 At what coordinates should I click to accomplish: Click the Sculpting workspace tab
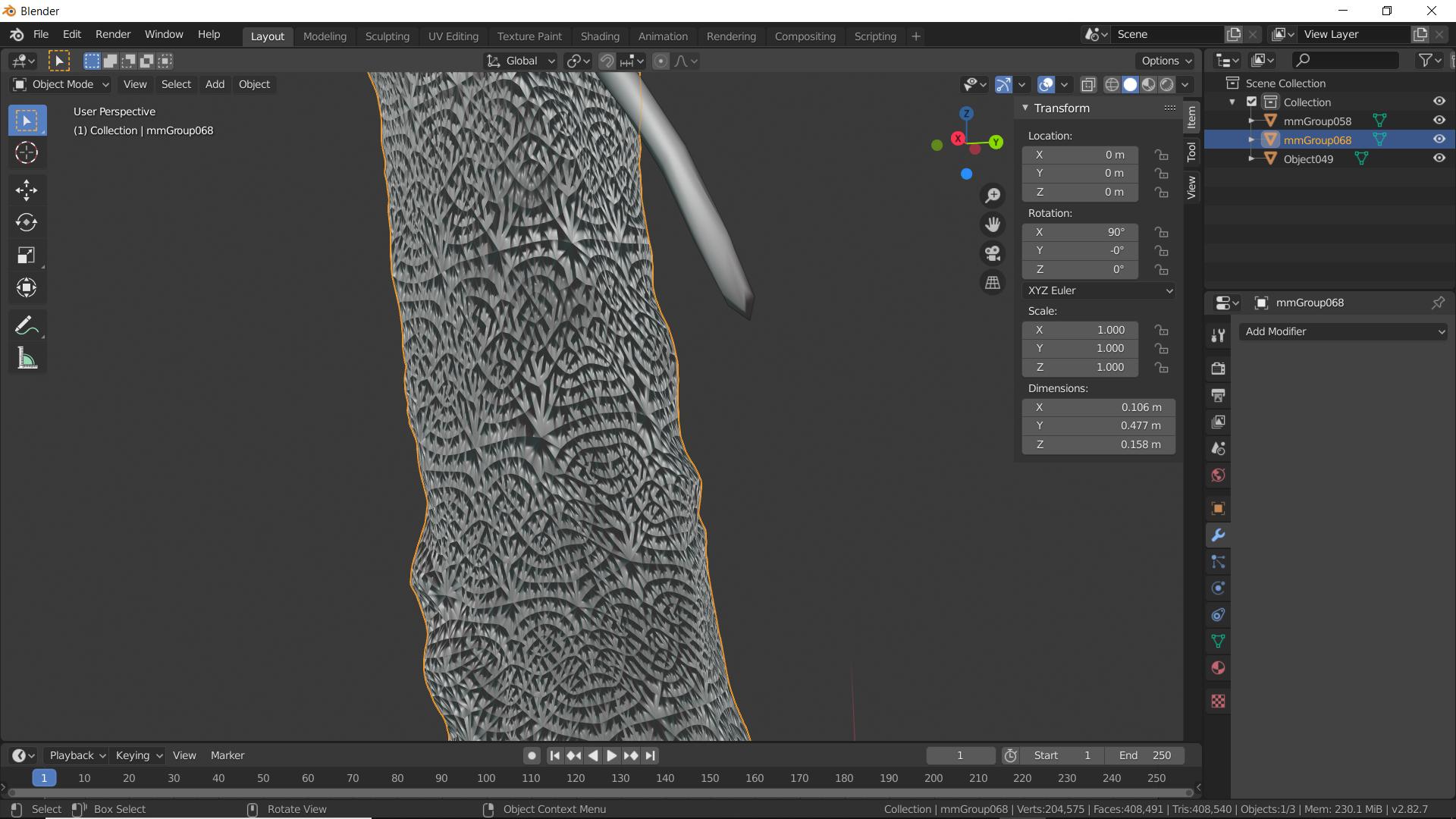[x=386, y=35]
